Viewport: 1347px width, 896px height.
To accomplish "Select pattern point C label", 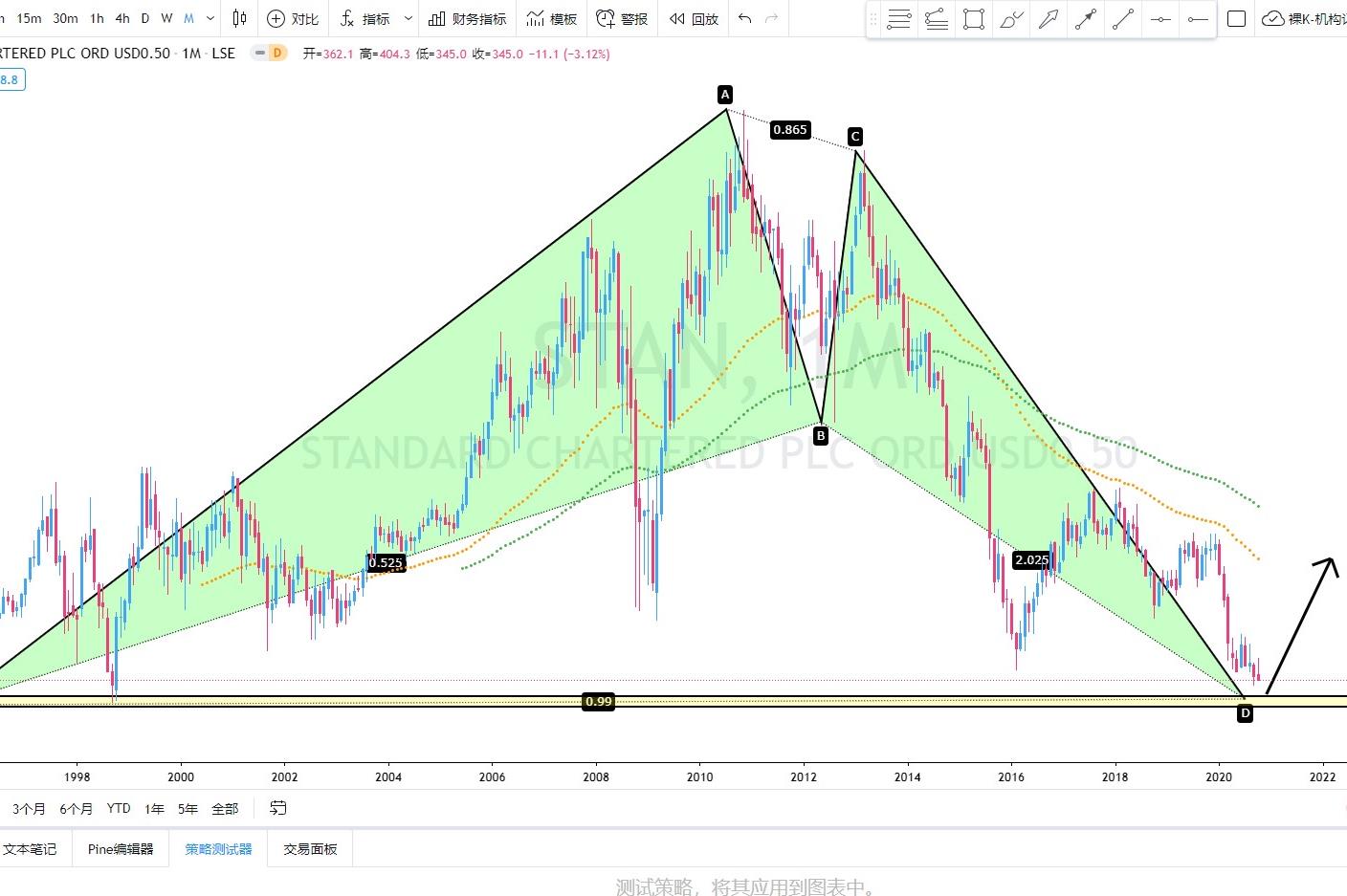I will pos(855,137).
